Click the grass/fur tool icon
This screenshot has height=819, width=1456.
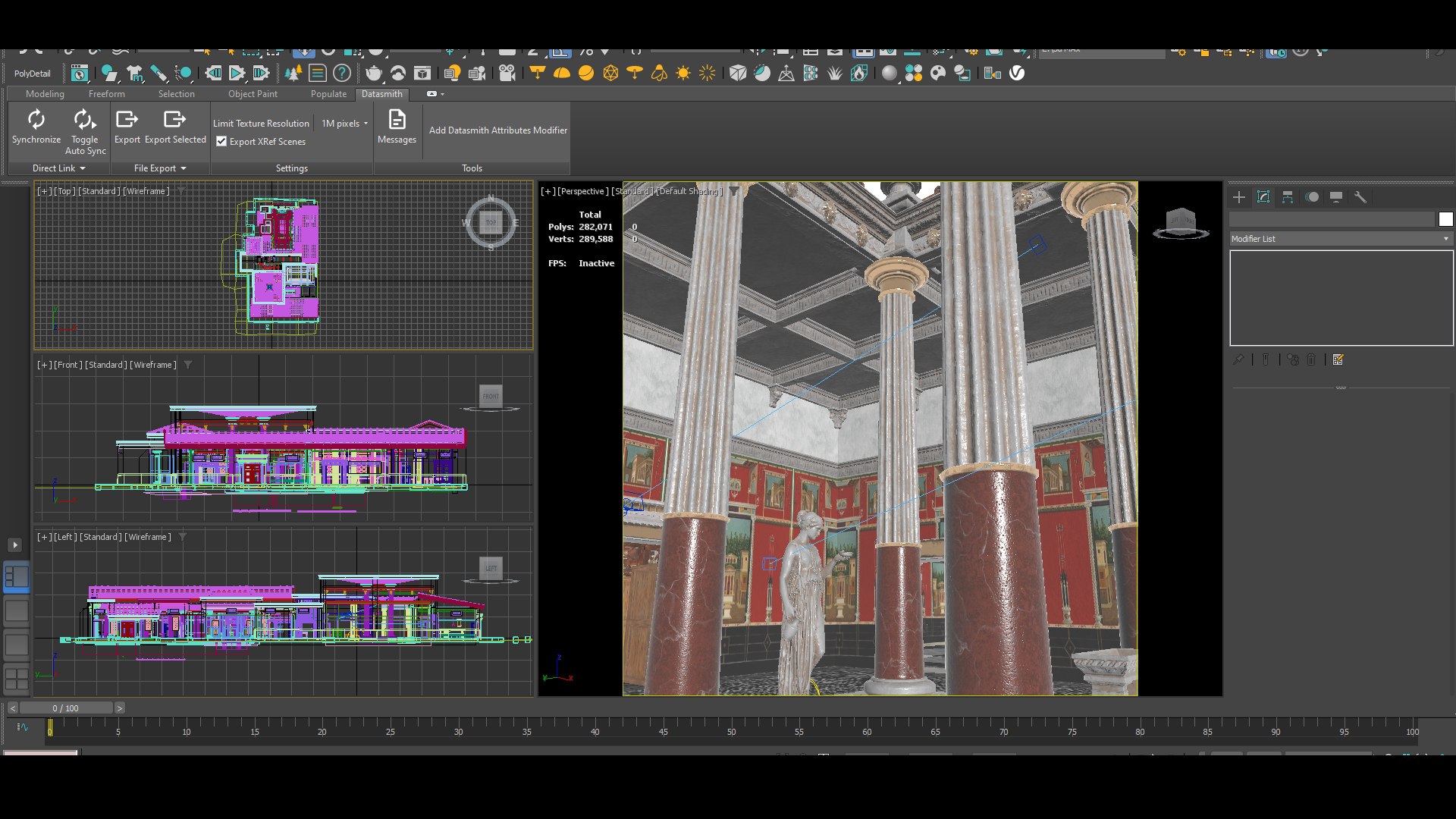click(x=835, y=74)
